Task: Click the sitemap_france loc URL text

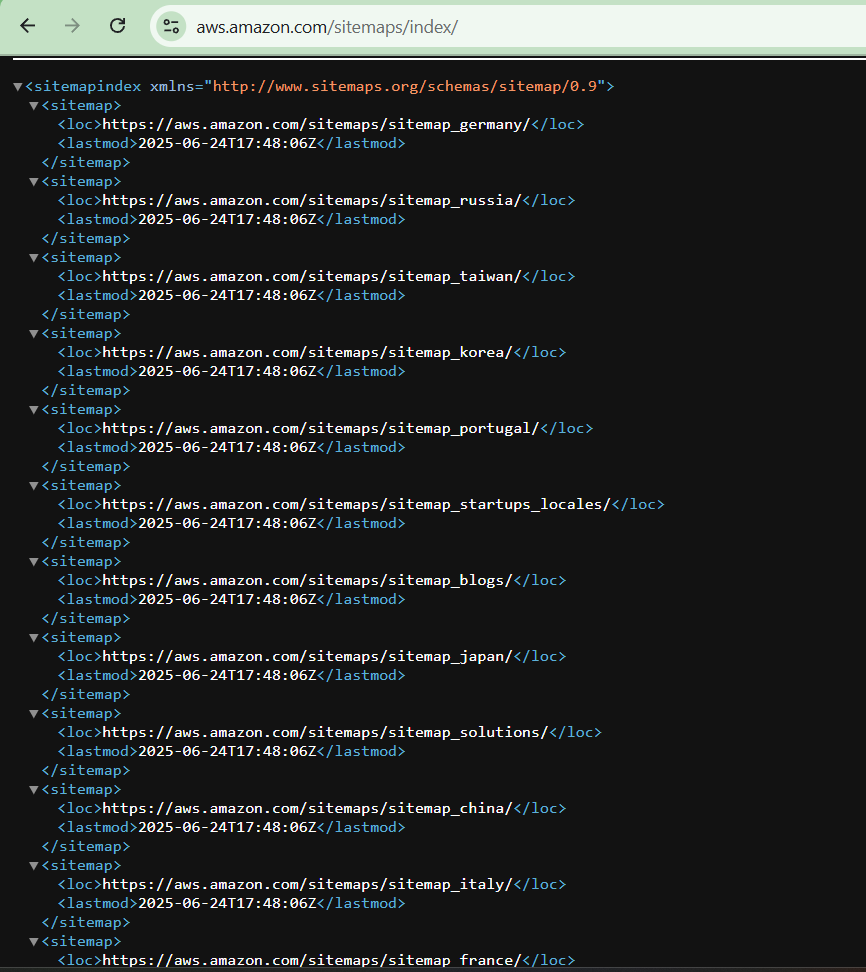Action: (x=312, y=960)
